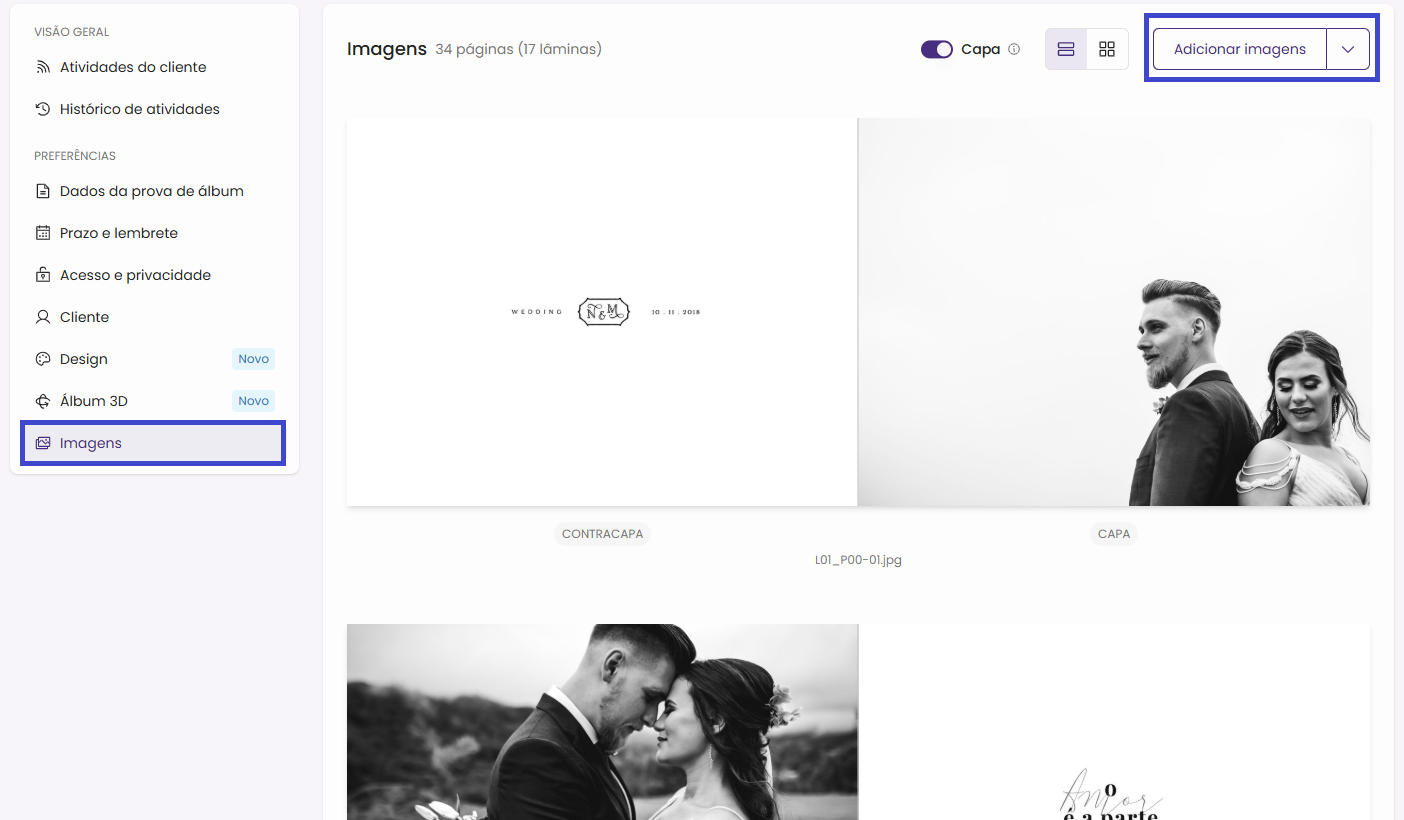Select the back cover wedding monogram page

click(x=602, y=312)
